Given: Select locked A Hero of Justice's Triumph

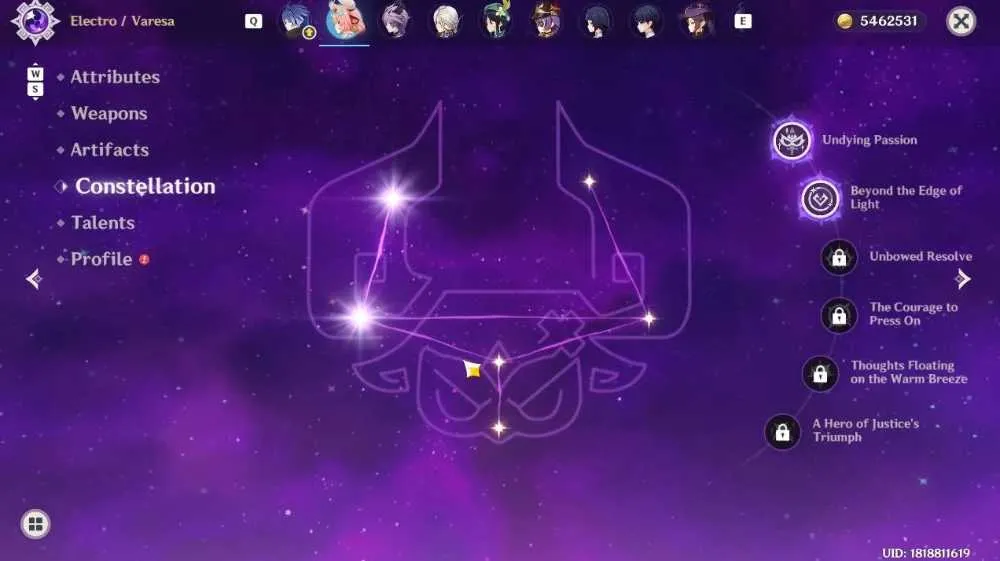Looking at the screenshot, I should point(782,432).
